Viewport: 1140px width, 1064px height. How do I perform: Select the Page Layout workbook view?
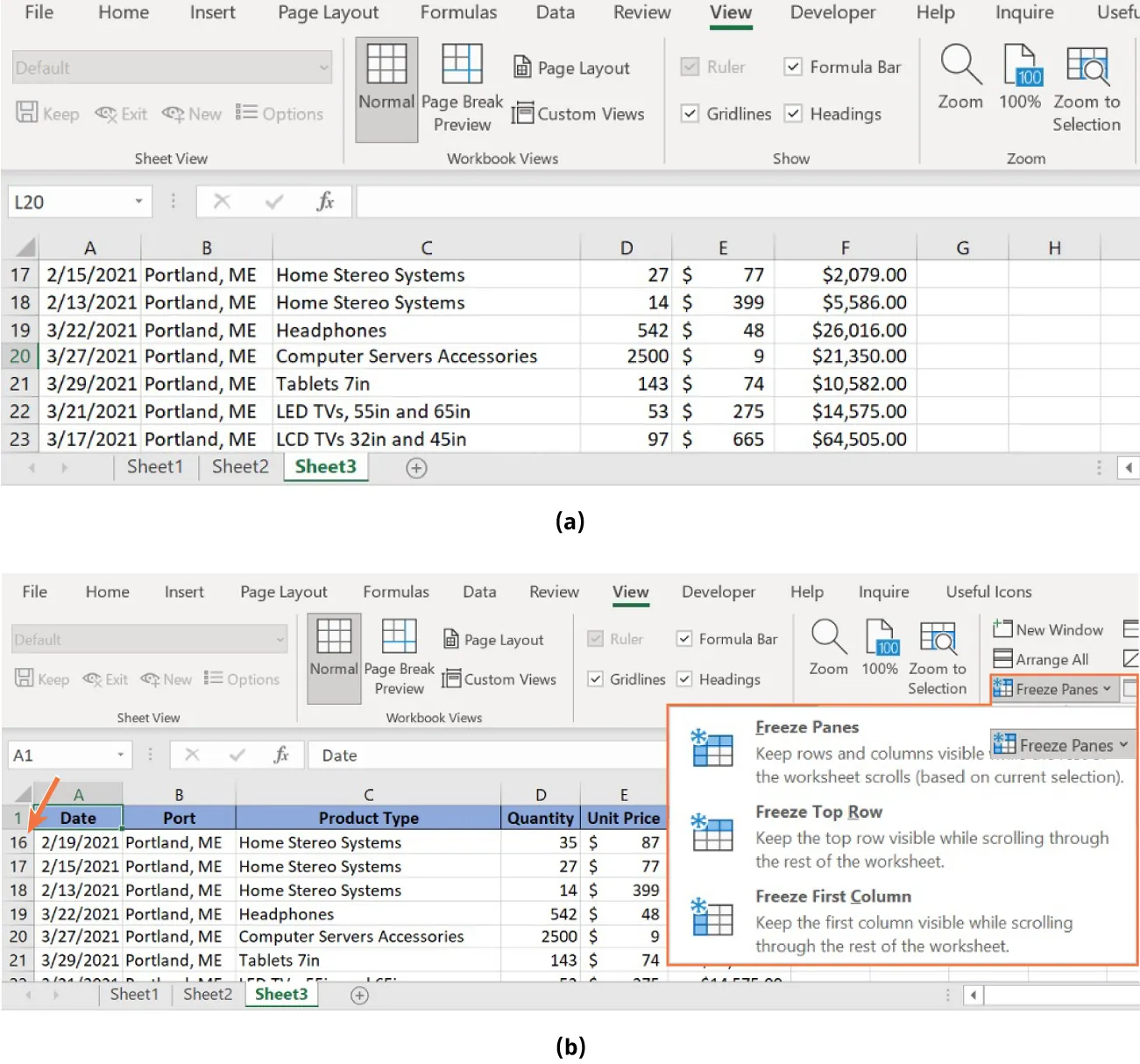pos(572,67)
